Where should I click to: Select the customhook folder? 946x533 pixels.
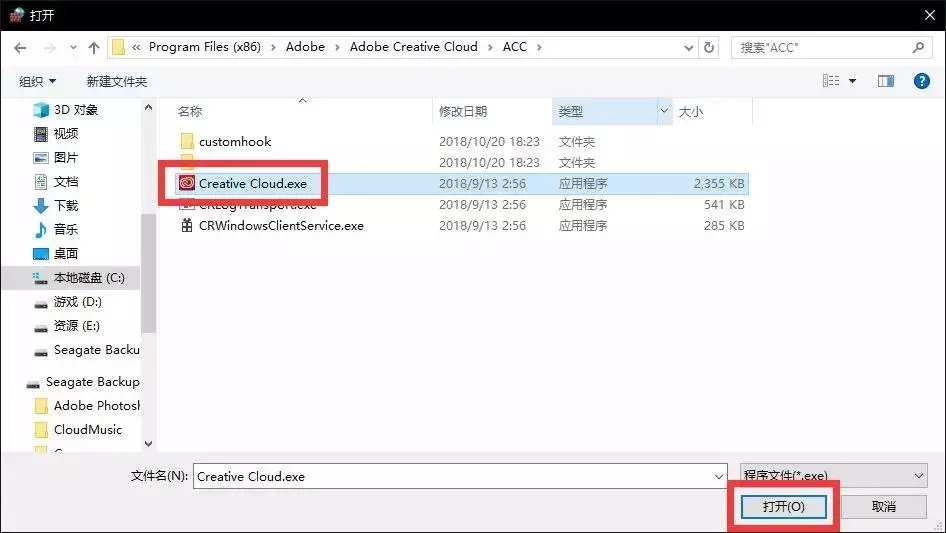[235, 141]
